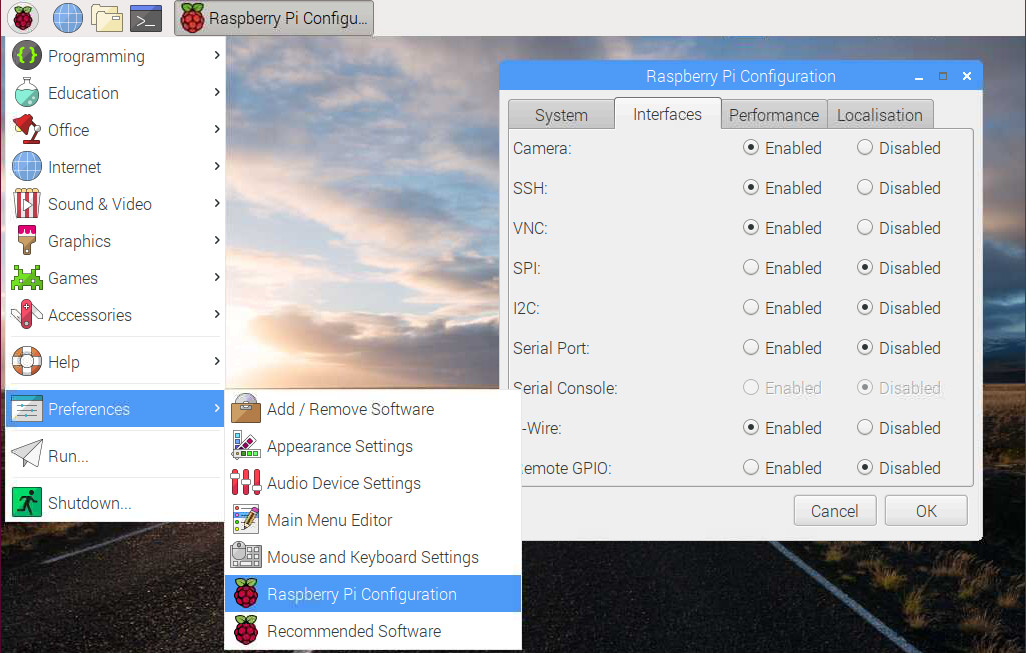Click the Raspberry Pi Configu... taskbar button
The image size is (1026, 653).
point(274,18)
